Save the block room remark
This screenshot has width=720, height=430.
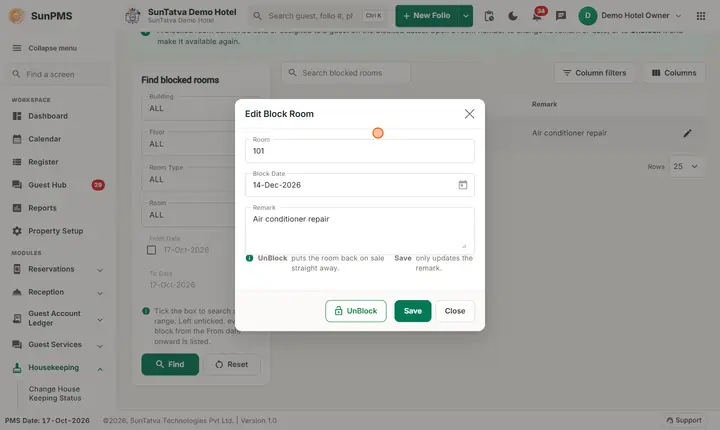[412, 311]
